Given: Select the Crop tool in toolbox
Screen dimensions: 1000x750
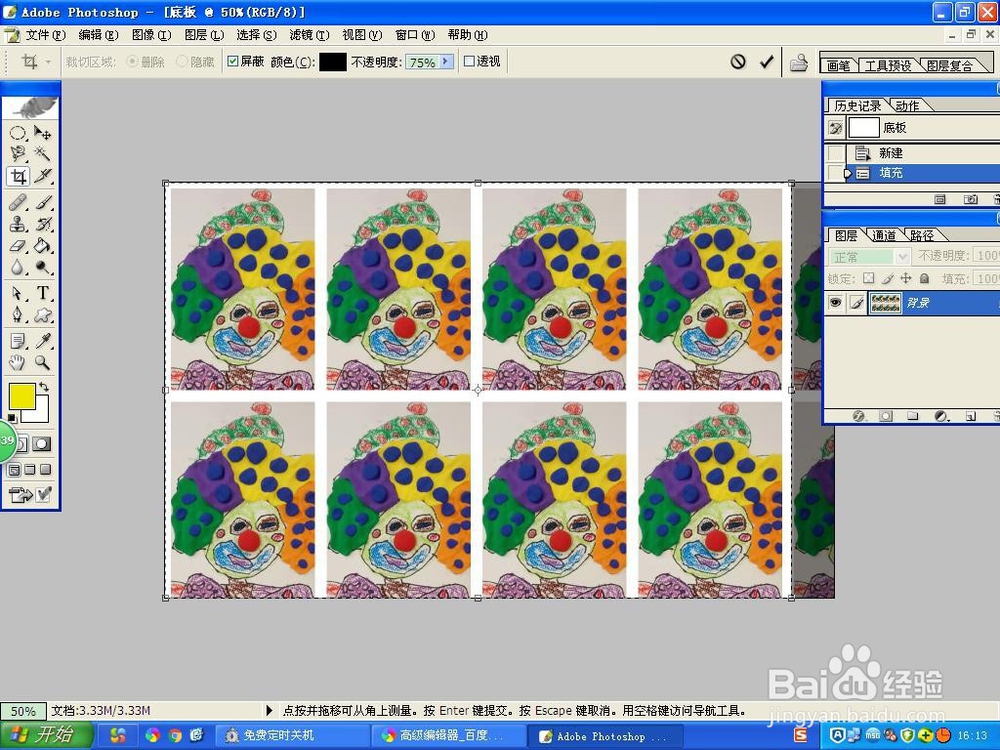Looking at the screenshot, I should click(x=18, y=175).
